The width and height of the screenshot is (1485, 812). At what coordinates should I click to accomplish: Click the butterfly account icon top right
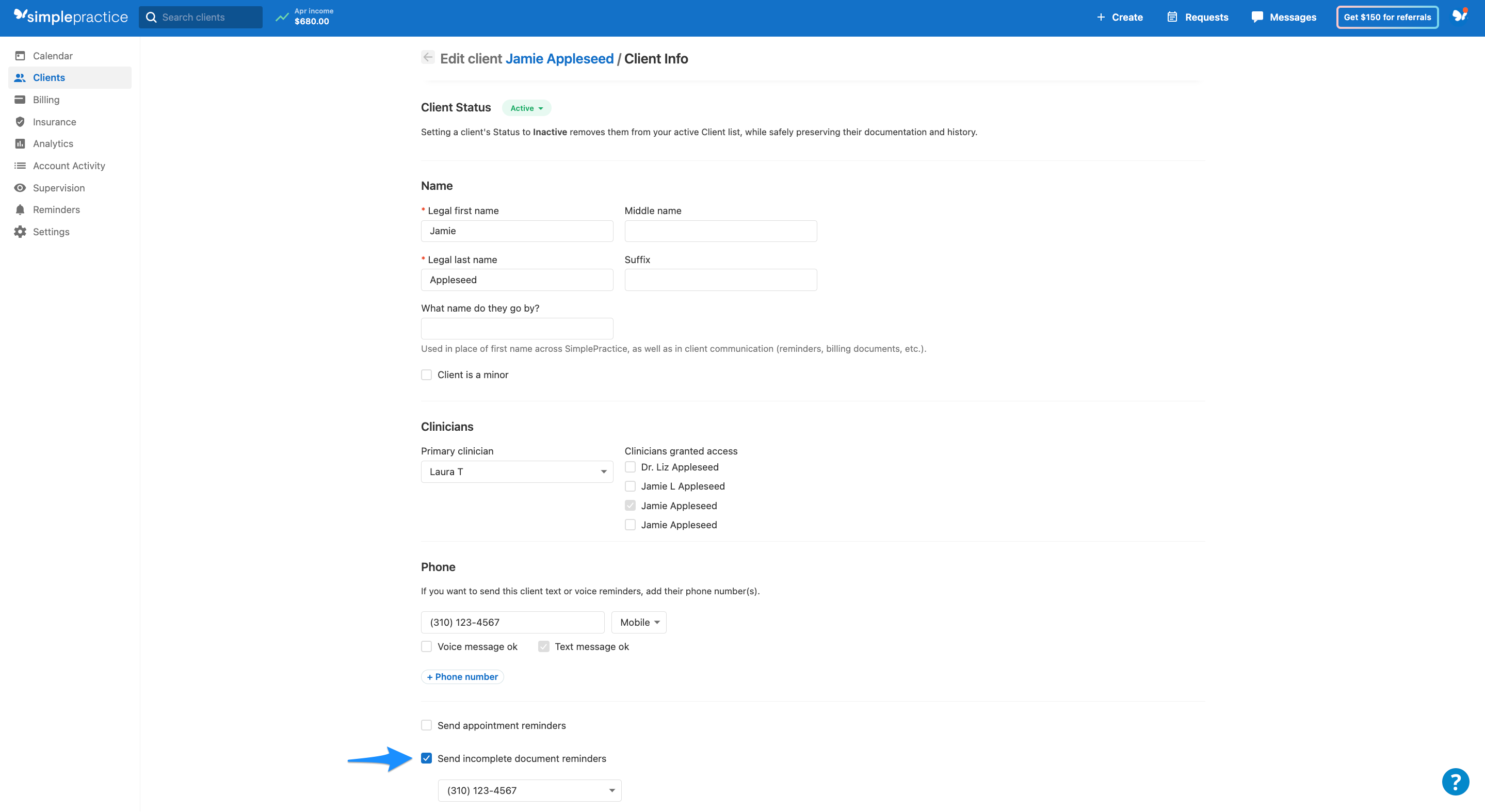(1460, 15)
